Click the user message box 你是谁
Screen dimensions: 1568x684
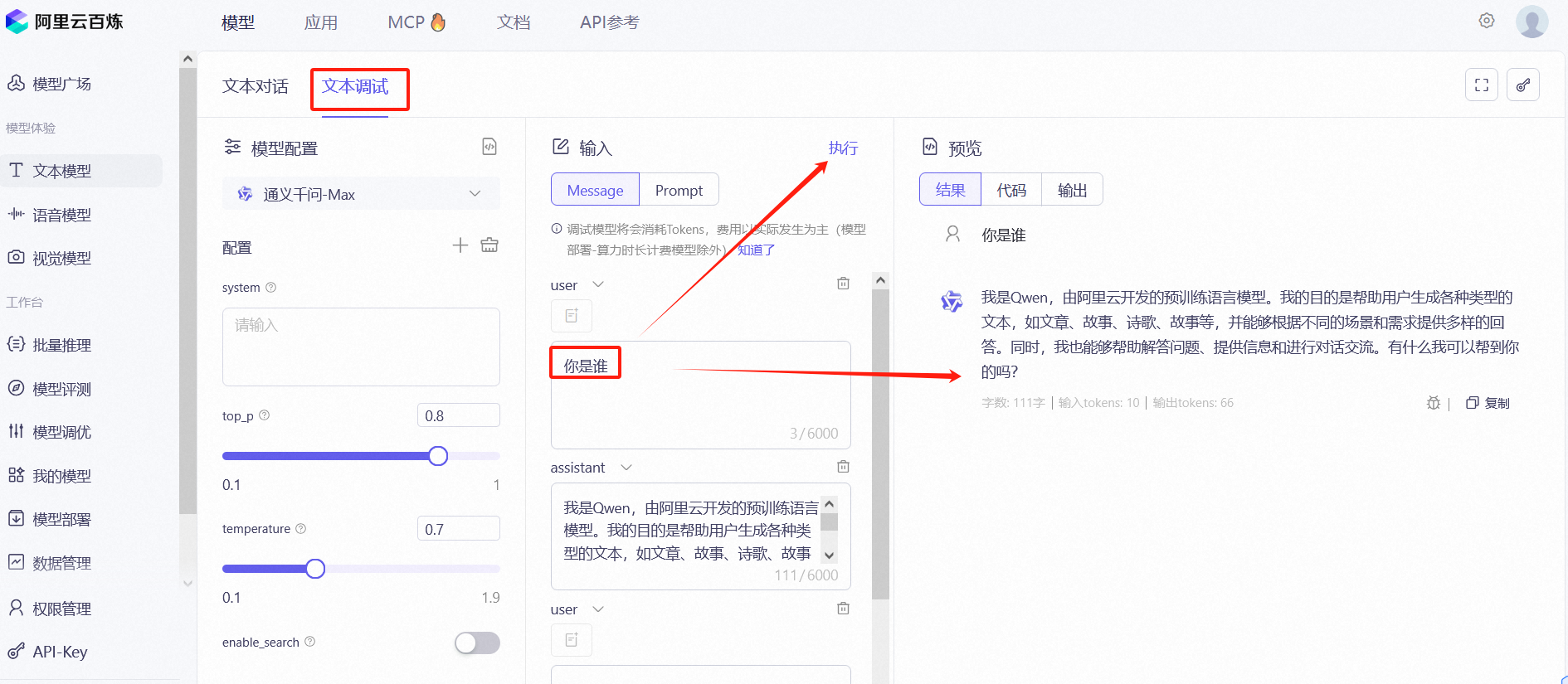701,395
